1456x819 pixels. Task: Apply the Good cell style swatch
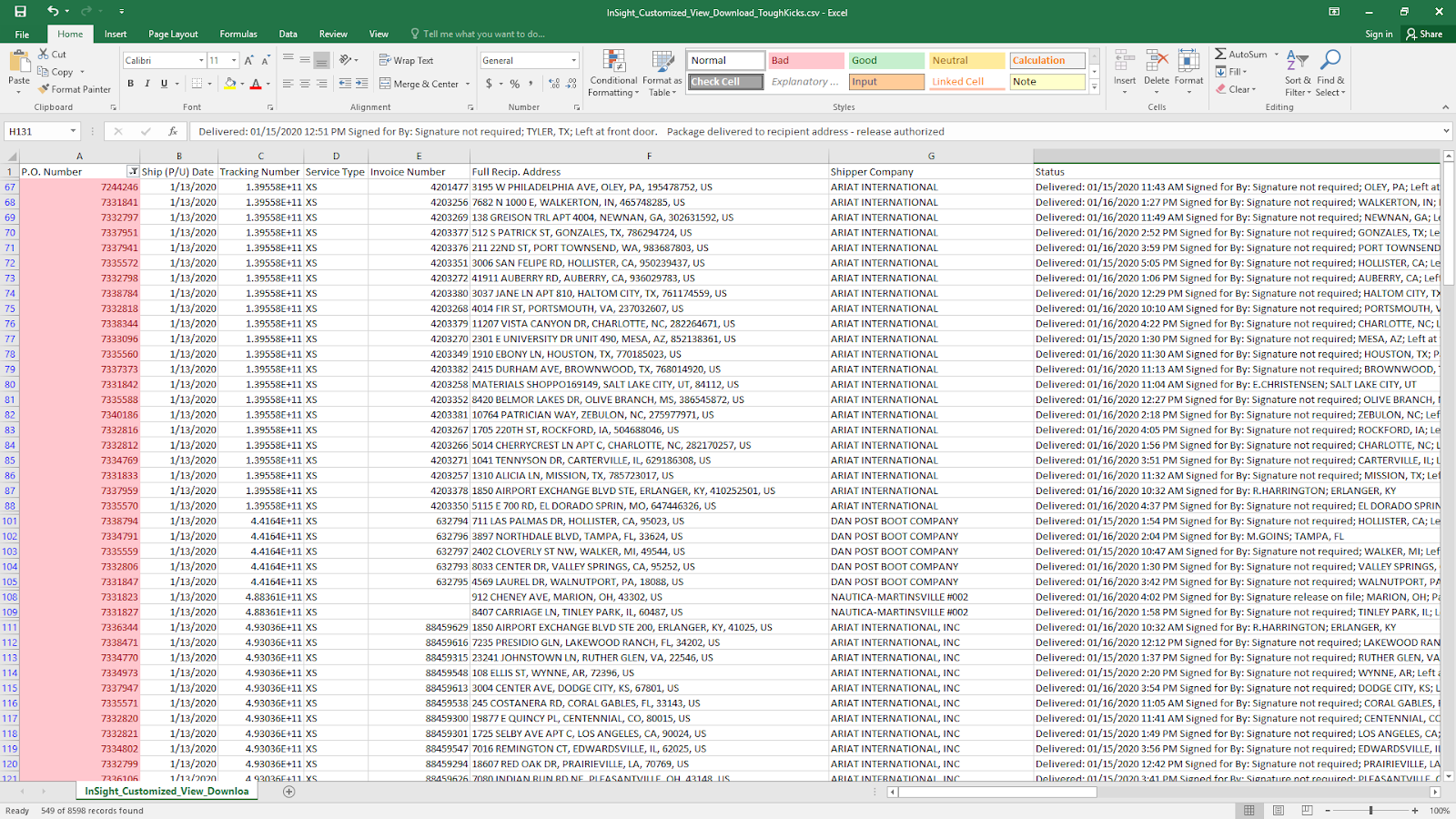886,60
